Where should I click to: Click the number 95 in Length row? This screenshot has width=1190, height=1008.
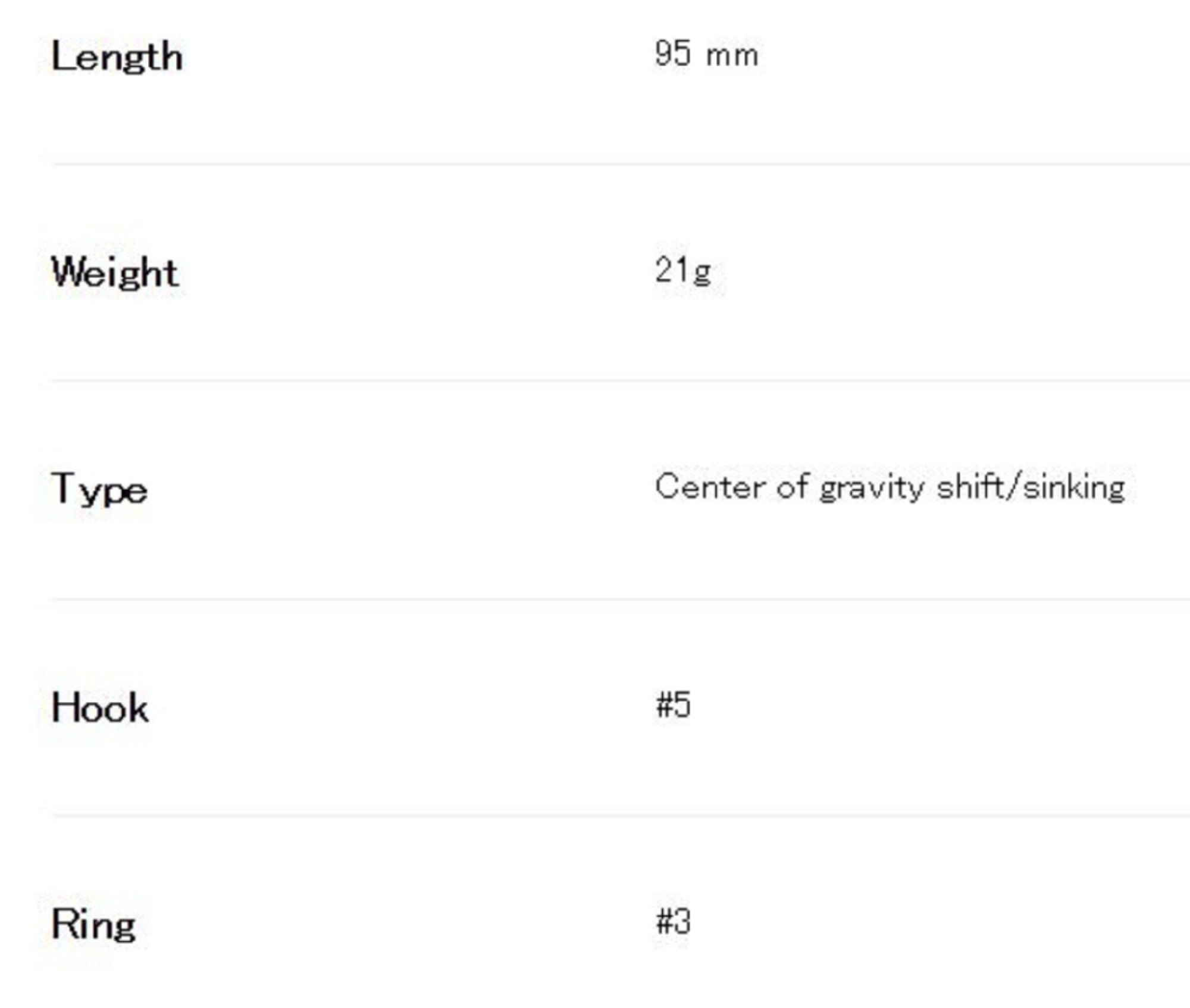coord(673,54)
